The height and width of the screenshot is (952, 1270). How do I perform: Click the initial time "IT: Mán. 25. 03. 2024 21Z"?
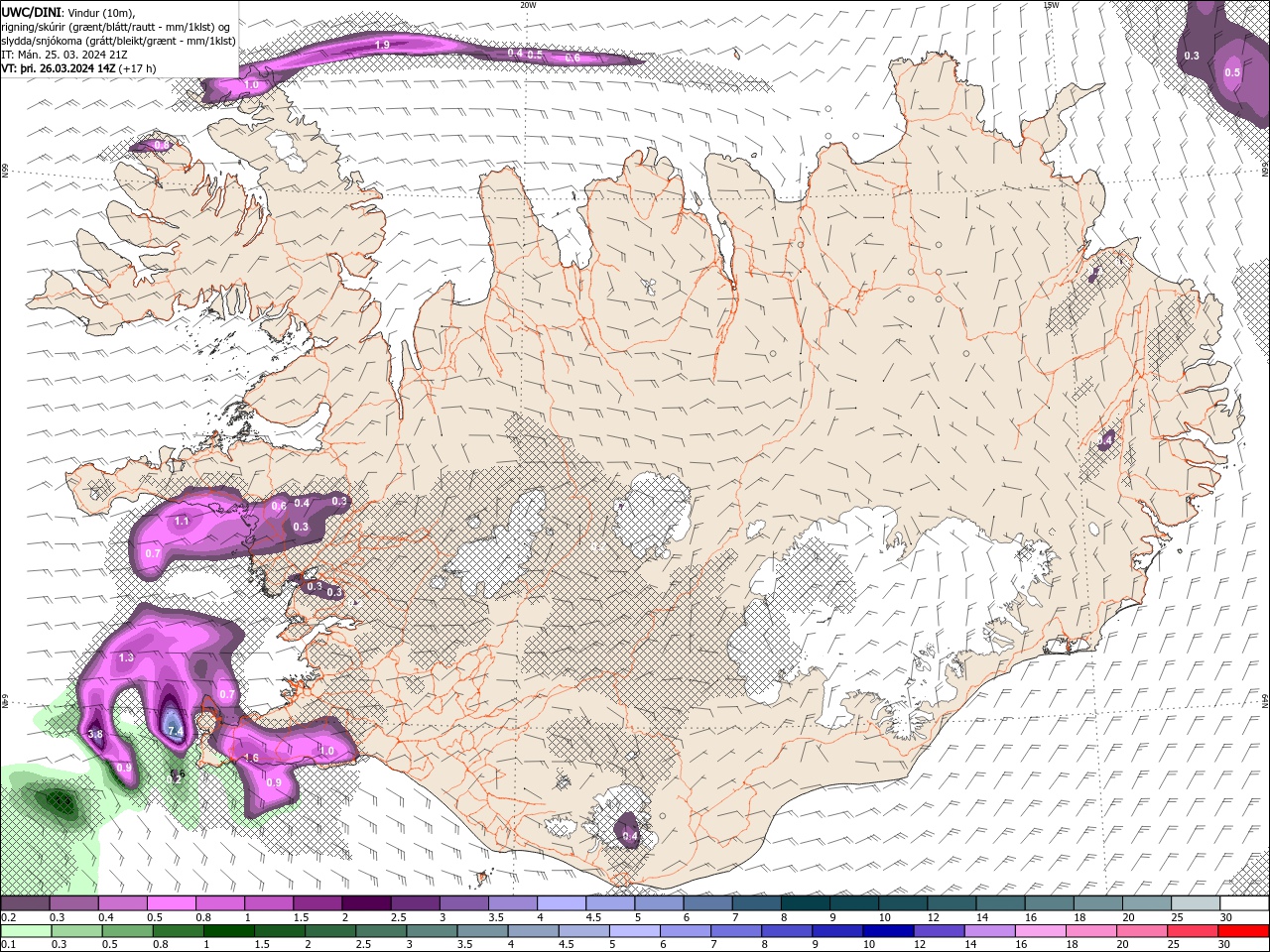click(x=63, y=55)
